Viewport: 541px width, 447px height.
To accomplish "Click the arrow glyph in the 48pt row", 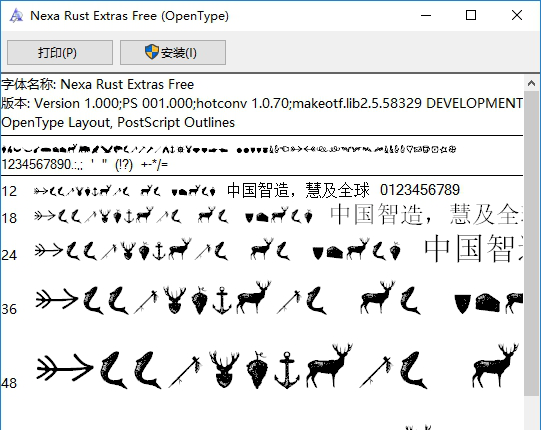I will (x=65, y=368).
